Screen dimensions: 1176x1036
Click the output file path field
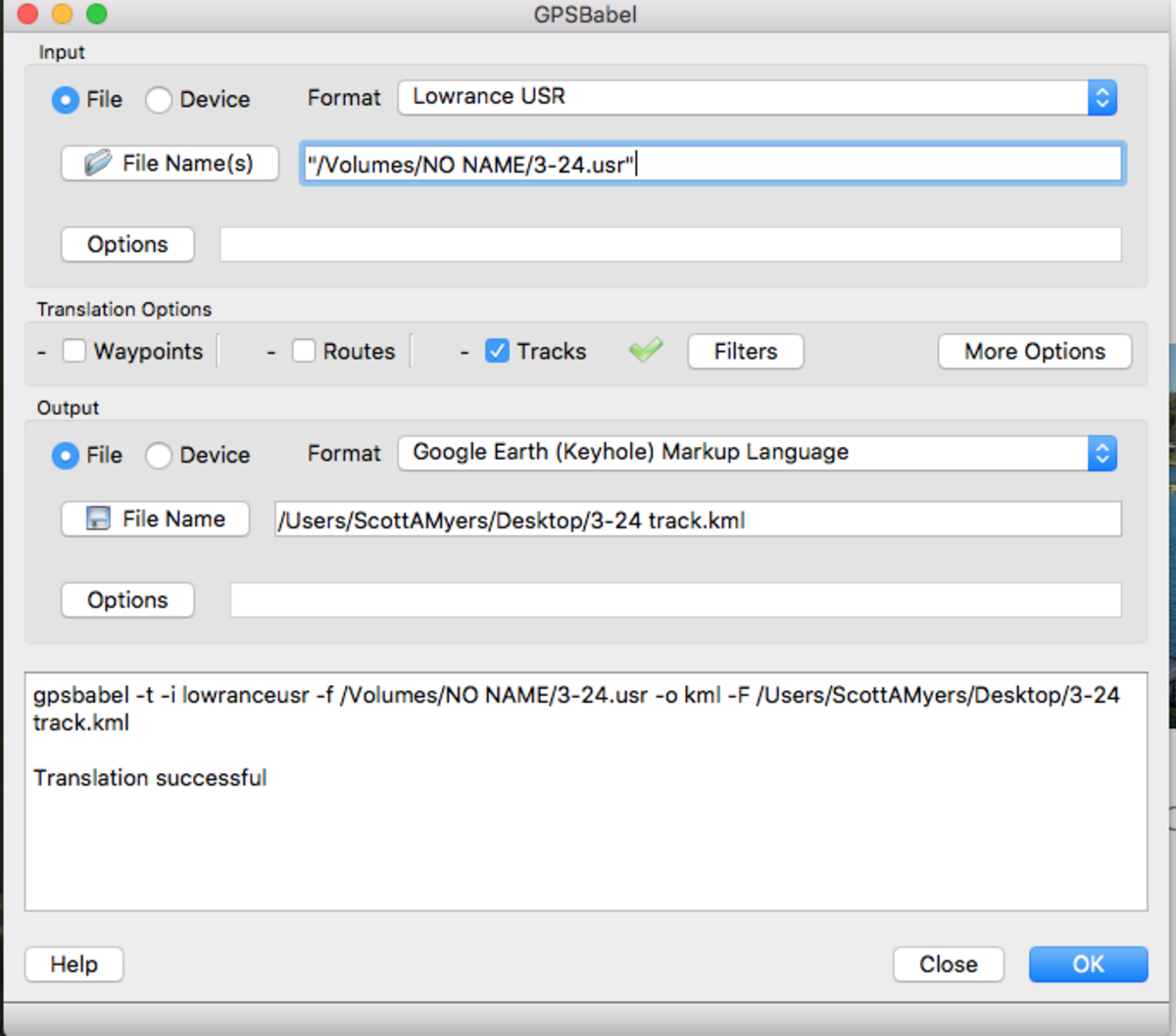[x=698, y=519]
